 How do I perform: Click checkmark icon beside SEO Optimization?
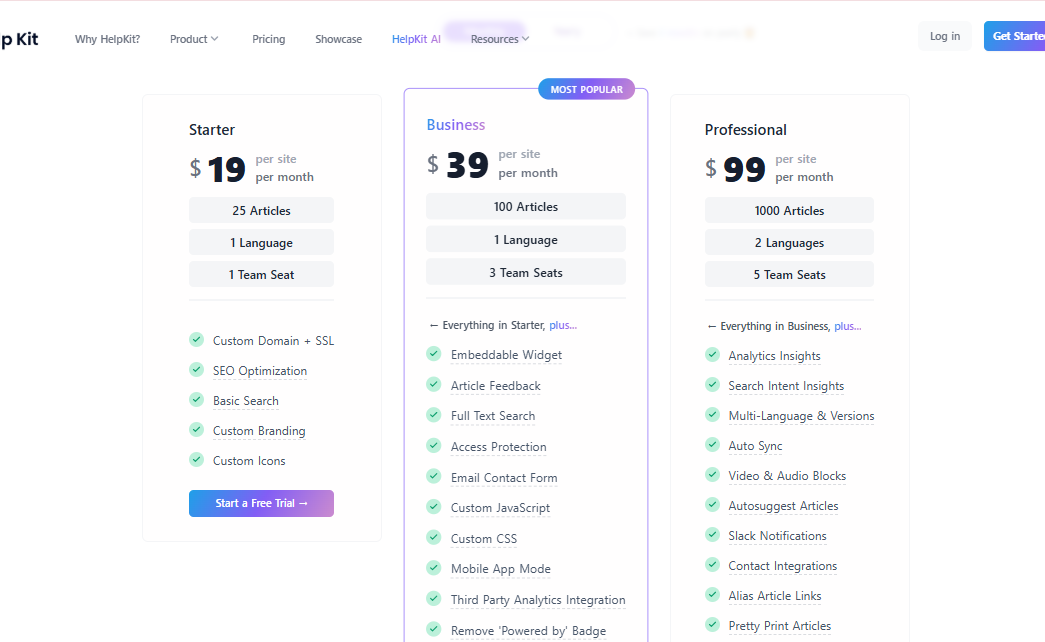pyautogui.click(x=197, y=369)
